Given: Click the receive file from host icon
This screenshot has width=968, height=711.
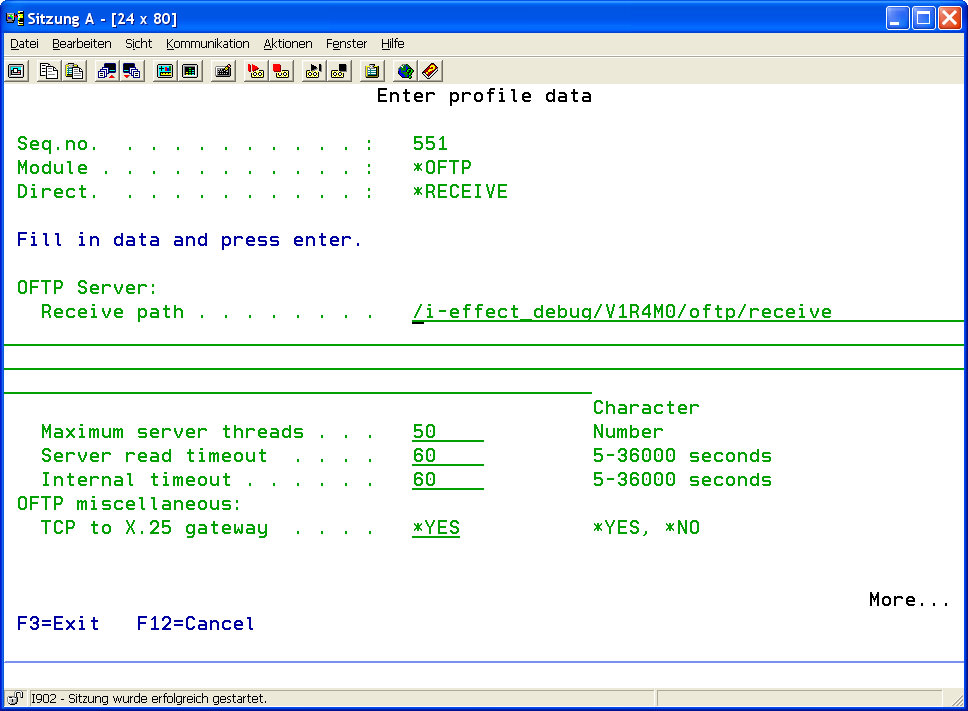Looking at the screenshot, I should [132, 71].
